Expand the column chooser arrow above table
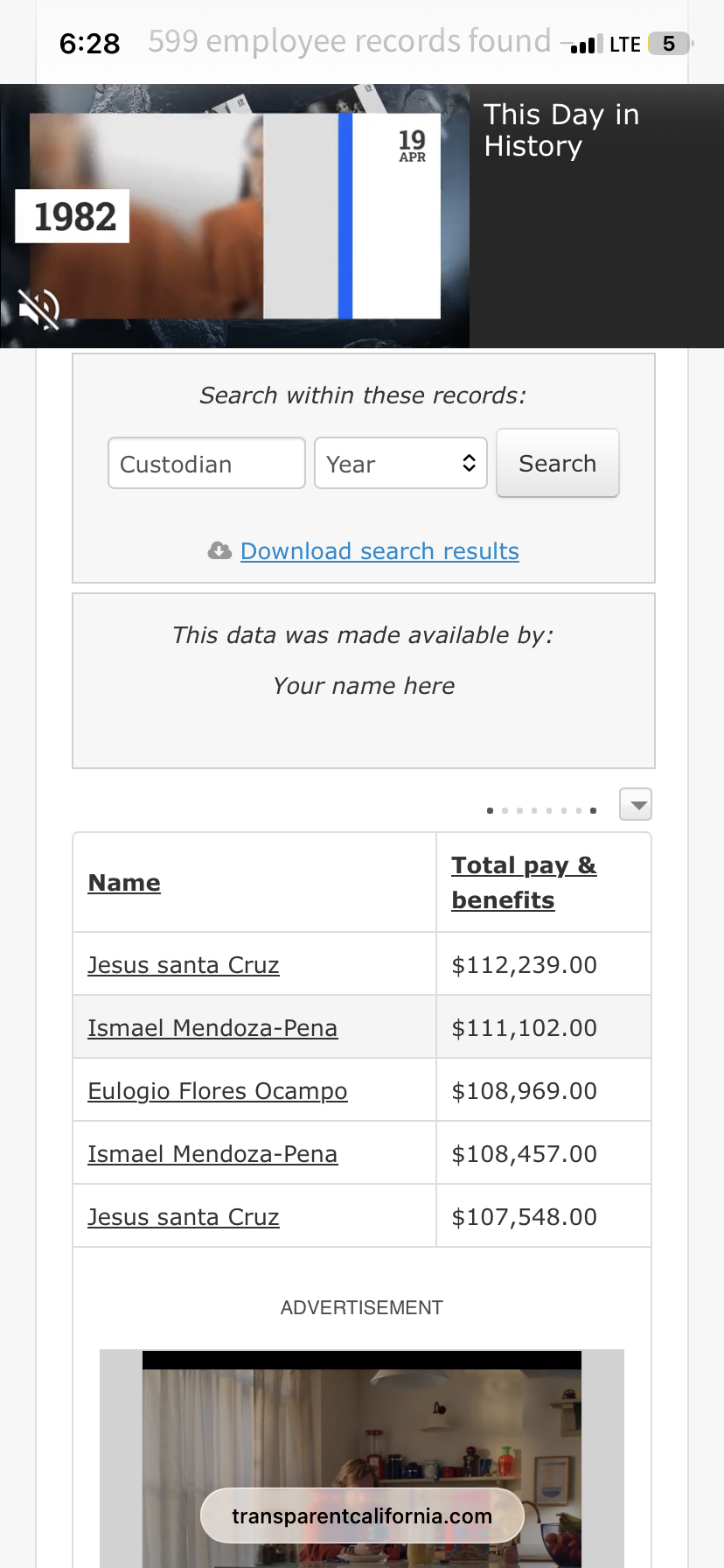The image size is (724, 1568). pyautogui.click(x=636, y=804)
